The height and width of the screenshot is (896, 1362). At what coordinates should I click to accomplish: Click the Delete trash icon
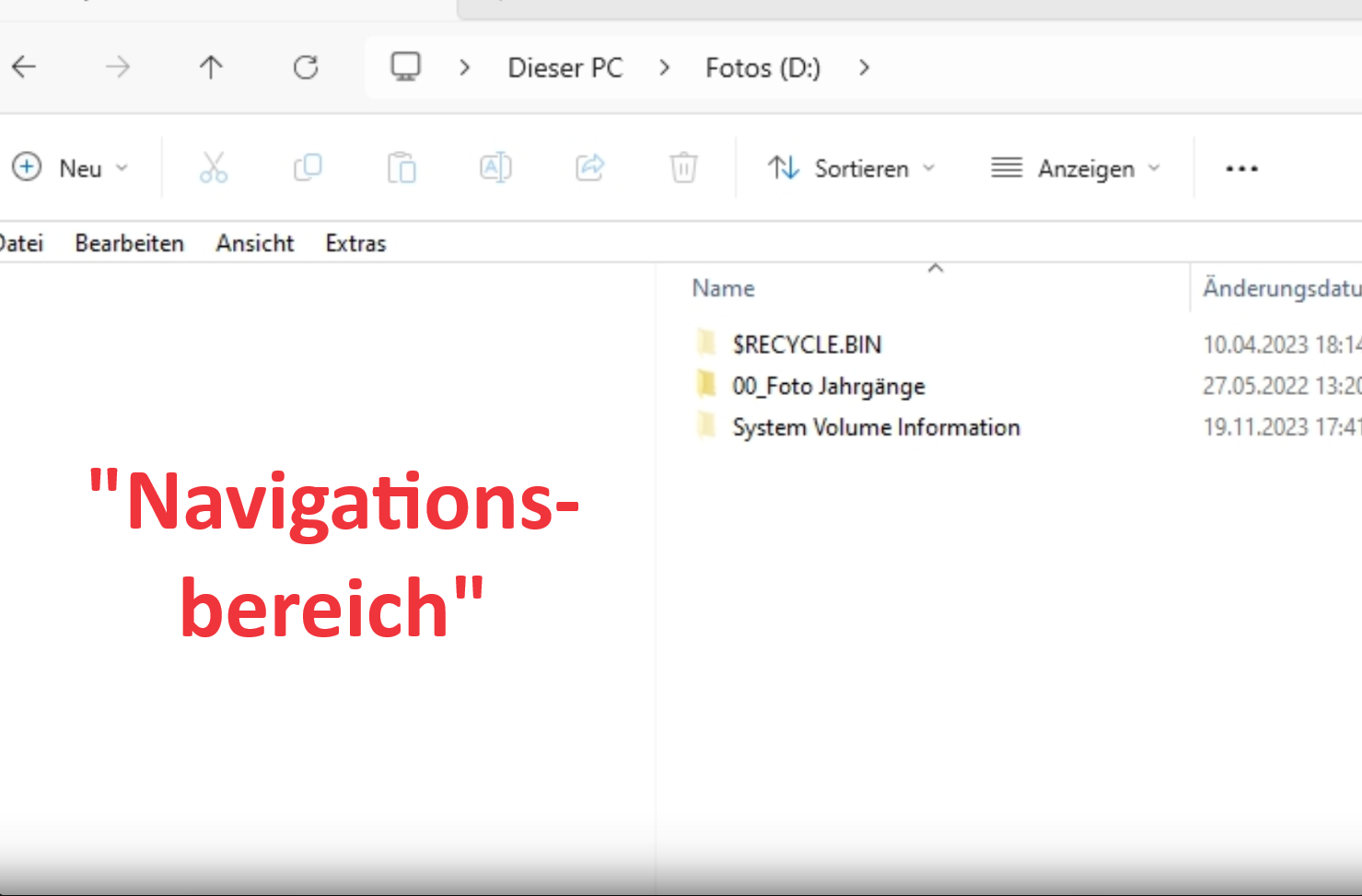[x=683, y=168]
